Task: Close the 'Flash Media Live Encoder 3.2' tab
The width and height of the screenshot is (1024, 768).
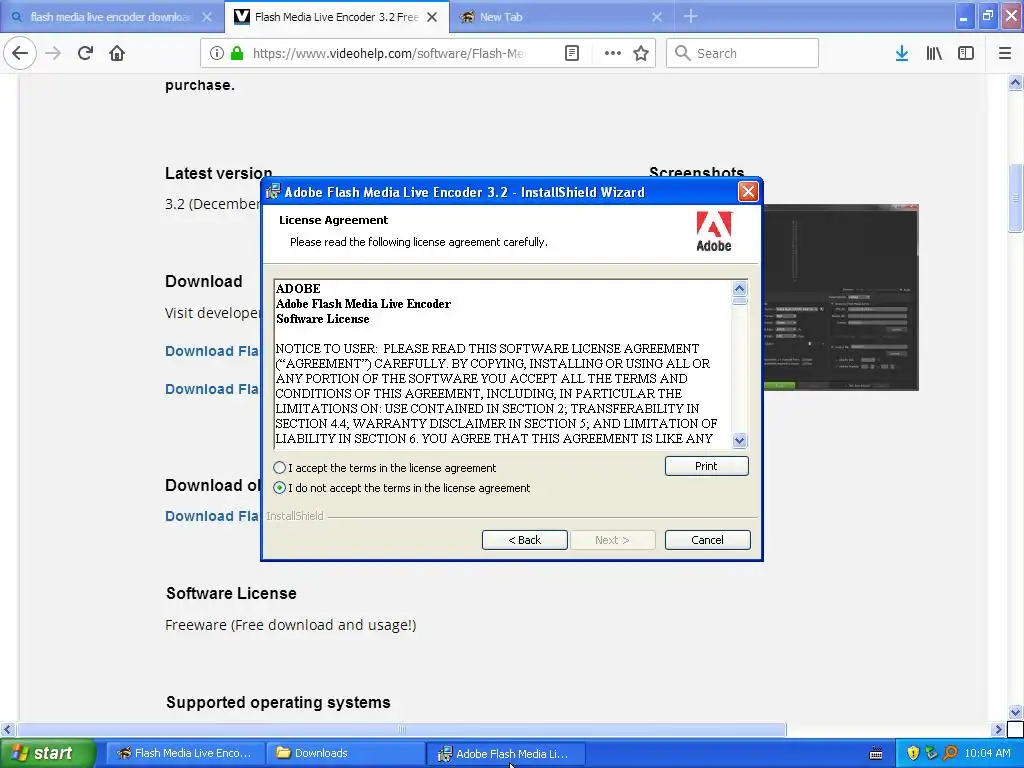Action: (432, 17)
